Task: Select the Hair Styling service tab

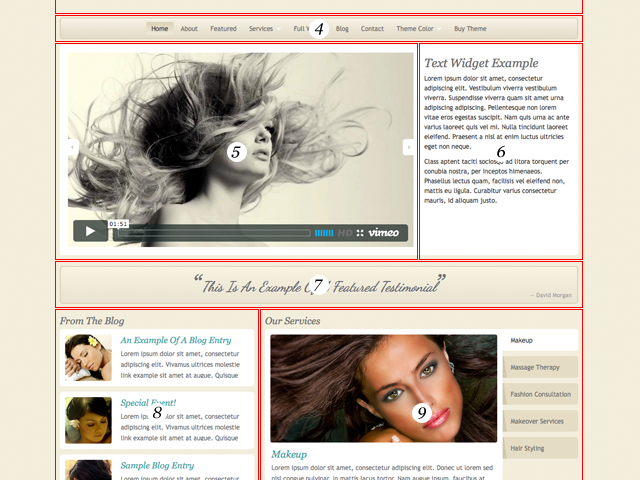Action: (x=540, y=448)
